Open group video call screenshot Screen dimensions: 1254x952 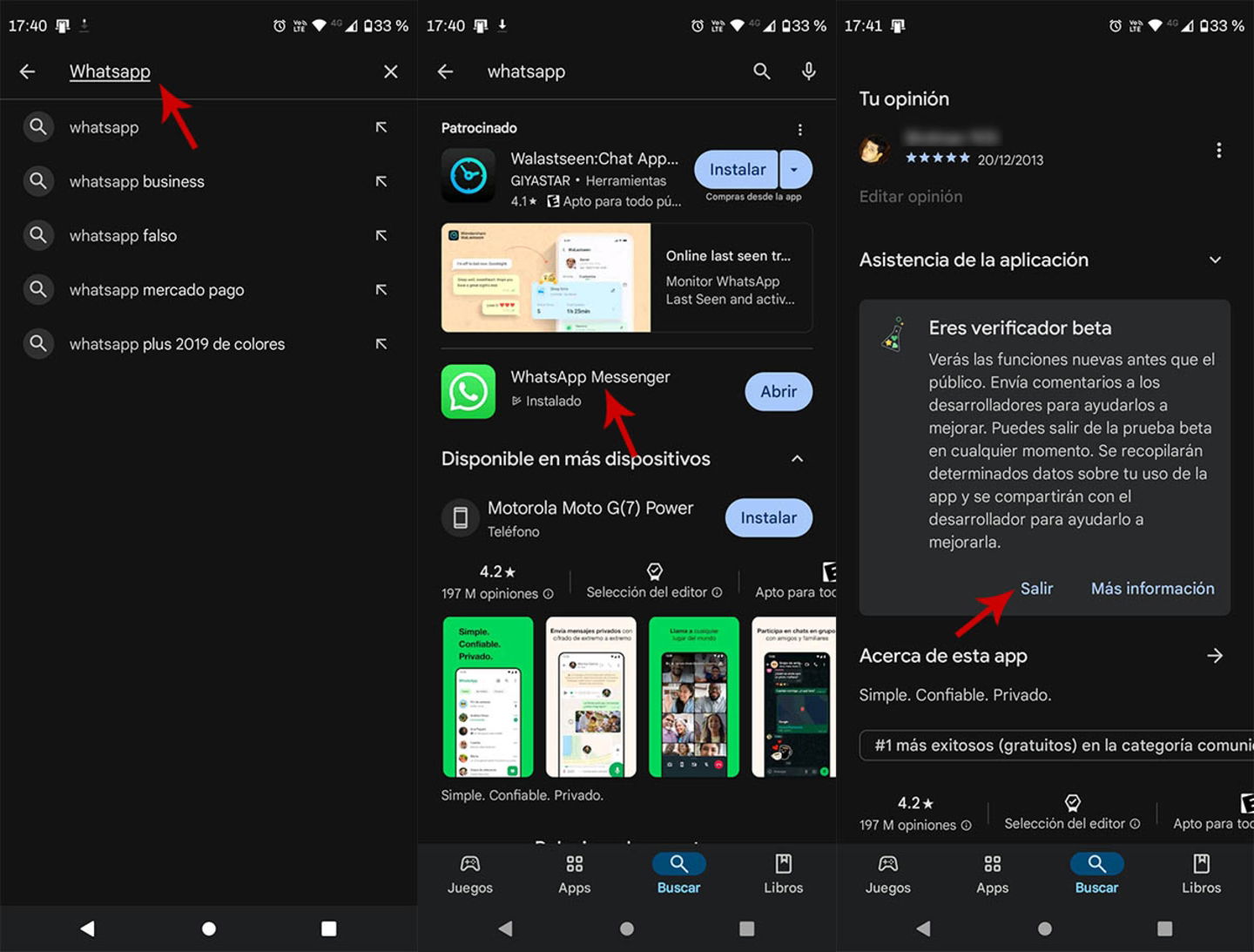coord(694,697)
